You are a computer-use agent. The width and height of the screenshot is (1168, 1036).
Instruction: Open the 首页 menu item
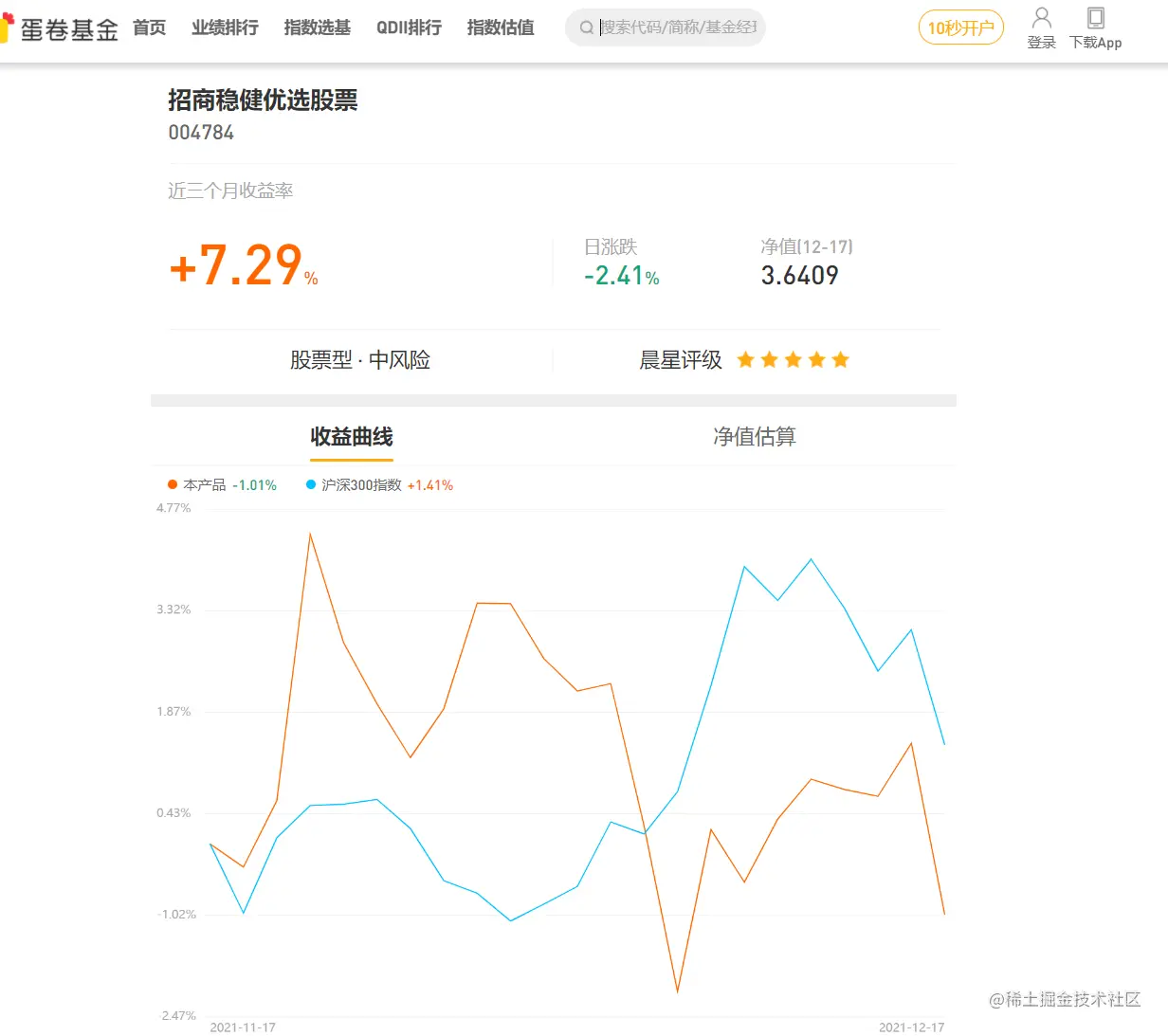(x=150, y=27)
